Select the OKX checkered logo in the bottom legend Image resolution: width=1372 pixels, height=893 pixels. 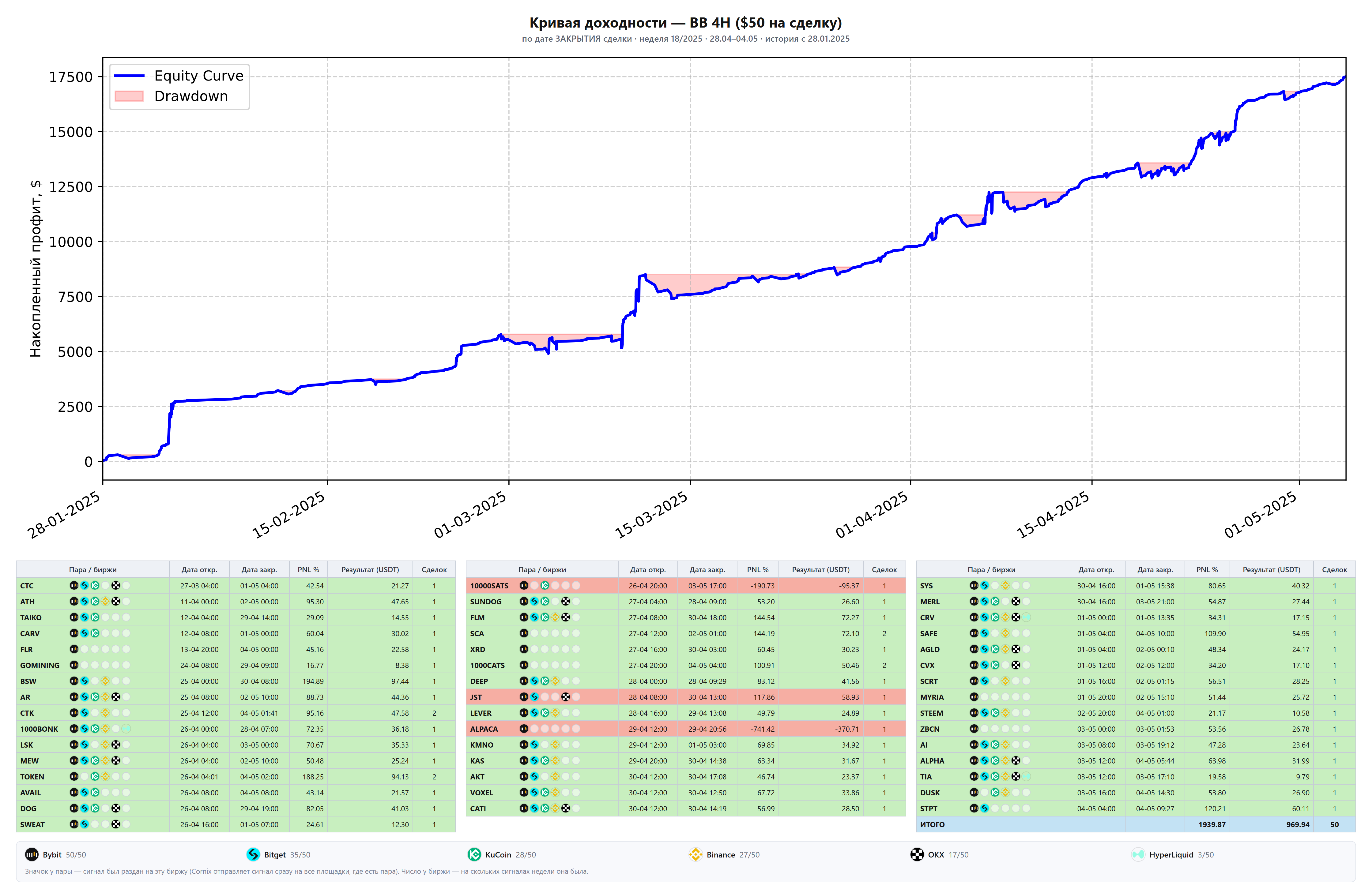[x=917, y=854]
